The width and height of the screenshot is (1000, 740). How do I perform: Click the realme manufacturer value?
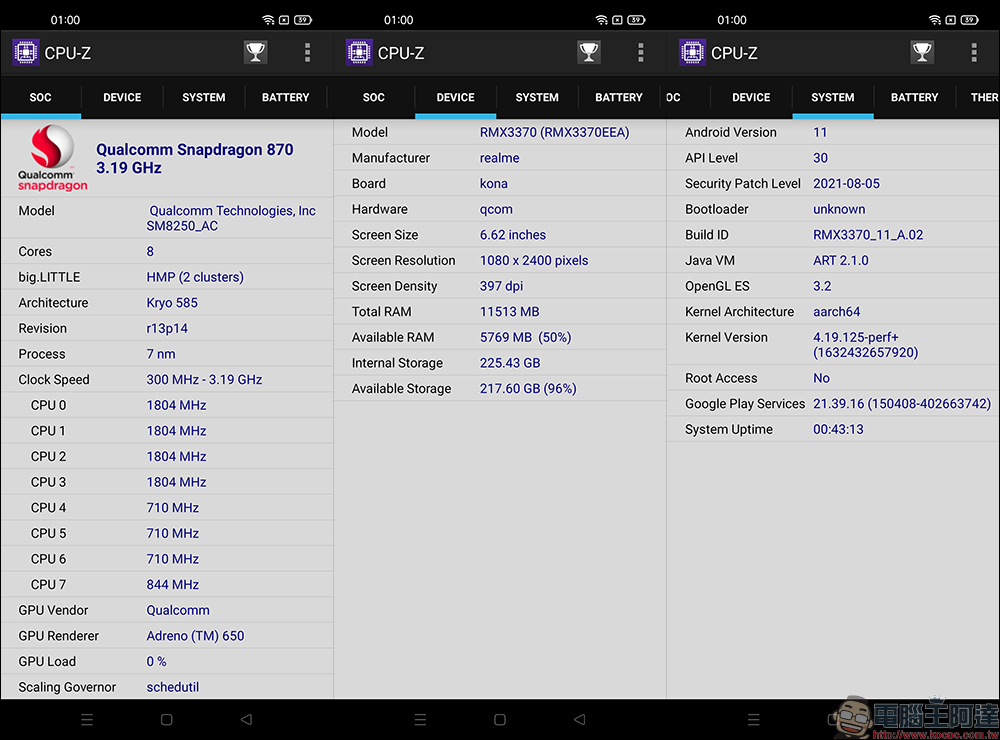(499, 158)
